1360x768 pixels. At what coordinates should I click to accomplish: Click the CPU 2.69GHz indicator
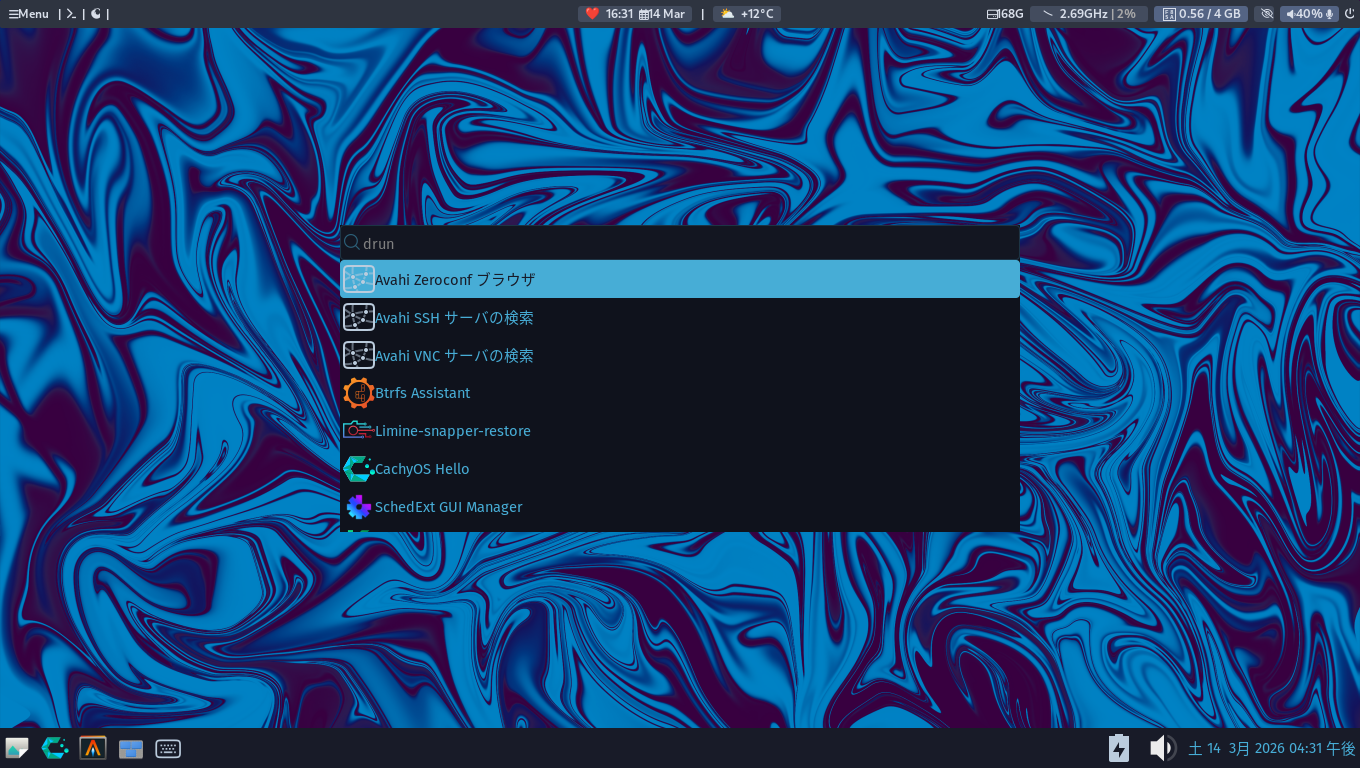click(1089, 14)
